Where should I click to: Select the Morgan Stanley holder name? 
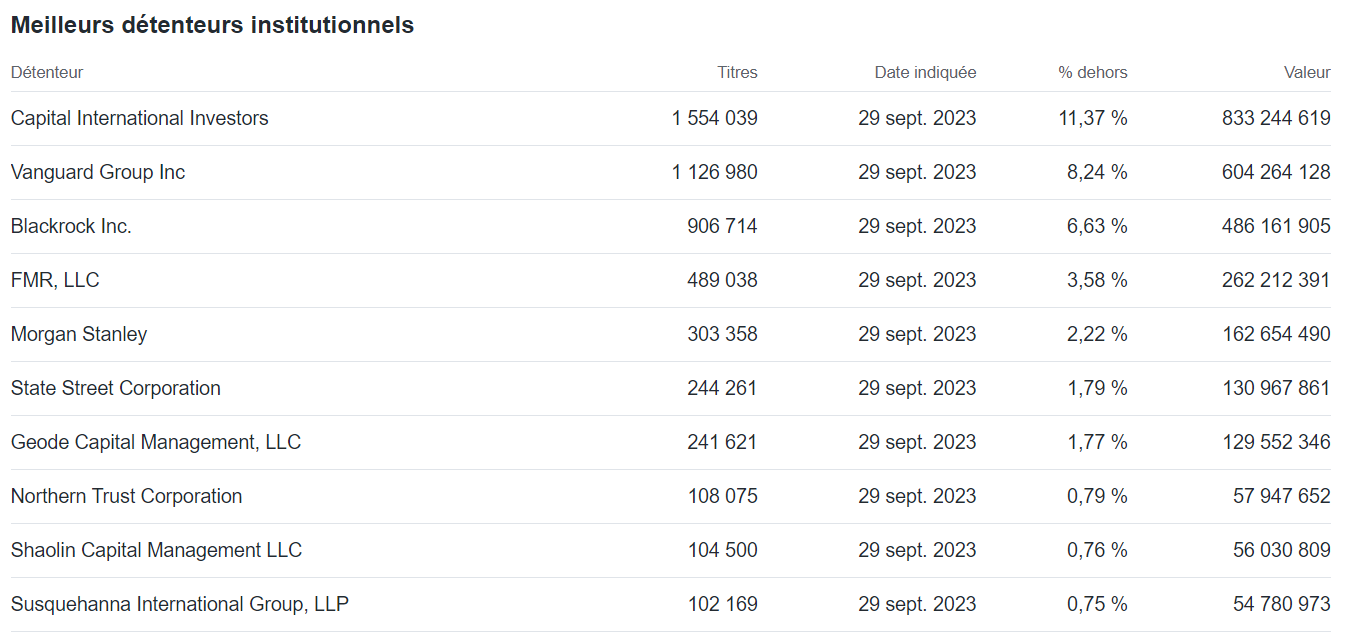point(79,334)
